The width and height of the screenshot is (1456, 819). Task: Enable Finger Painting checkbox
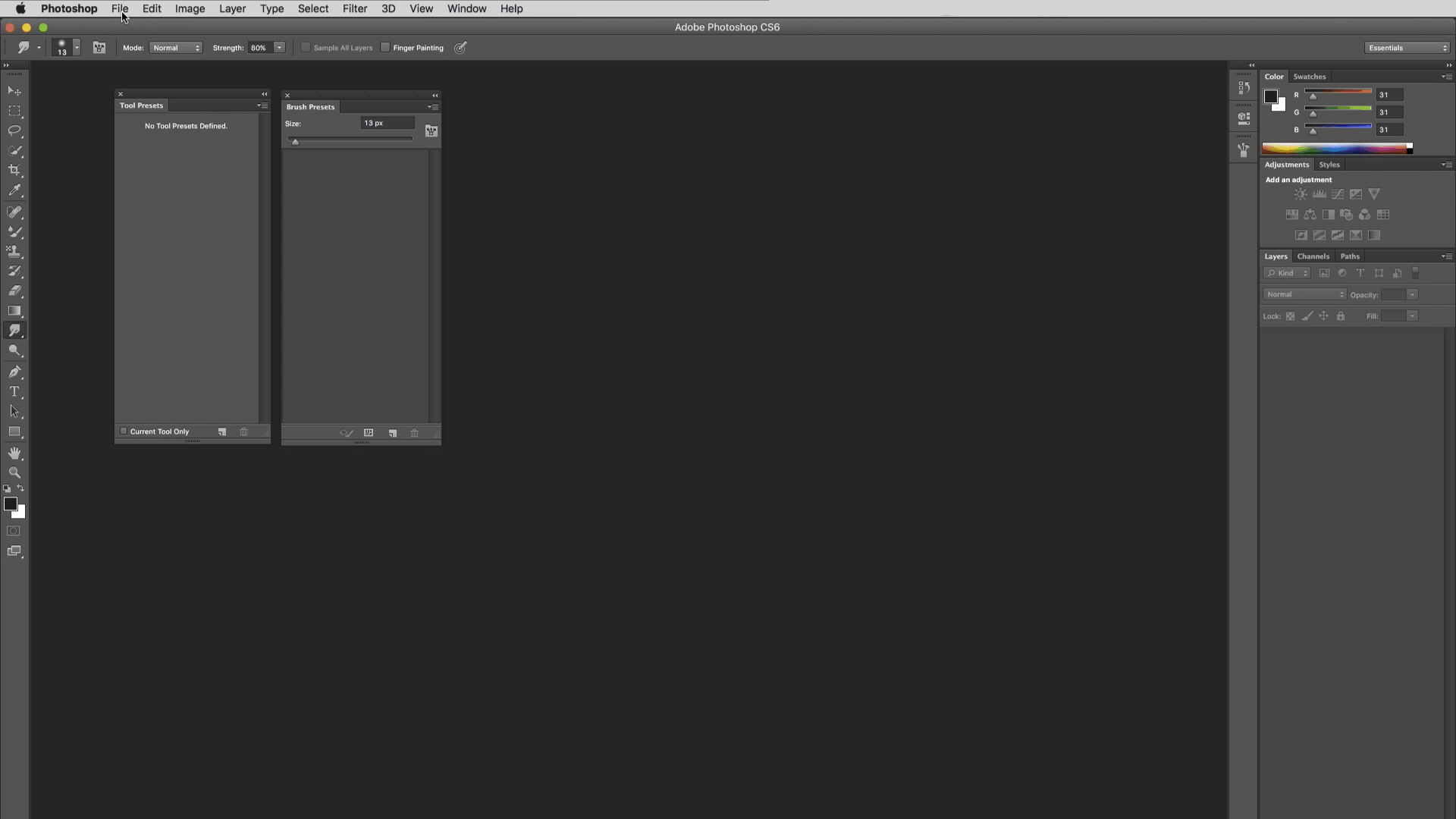pos(385,48)
